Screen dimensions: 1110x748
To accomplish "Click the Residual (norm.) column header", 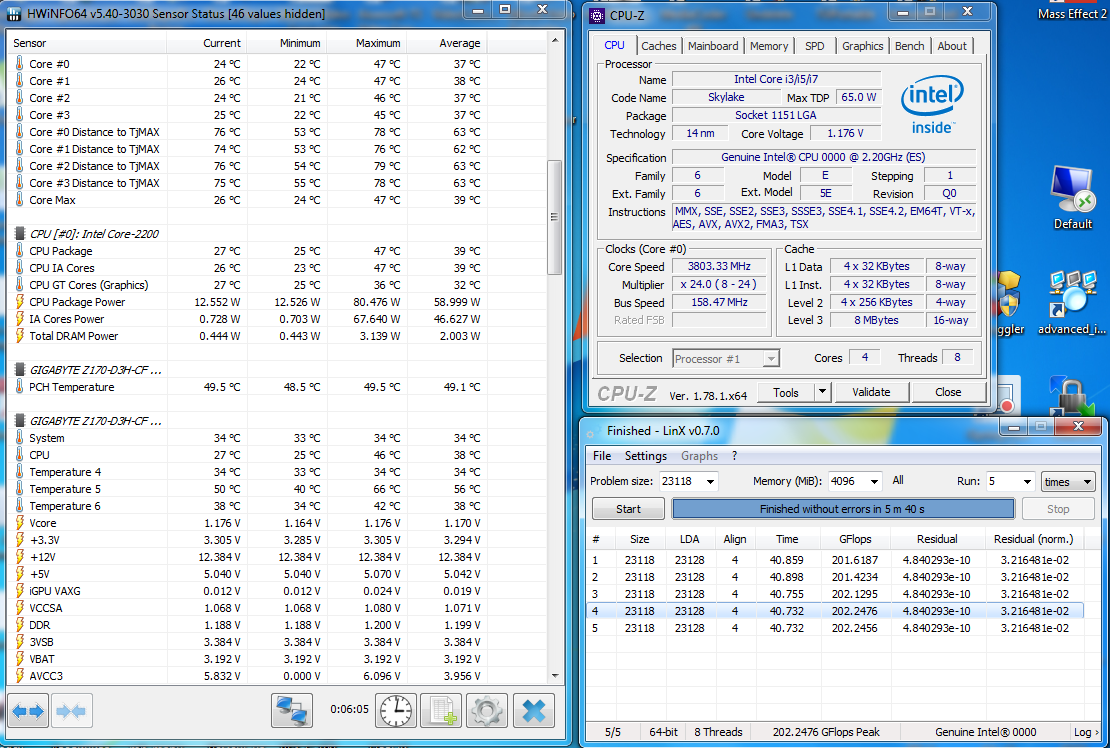I will click(x=1034, y=539).
